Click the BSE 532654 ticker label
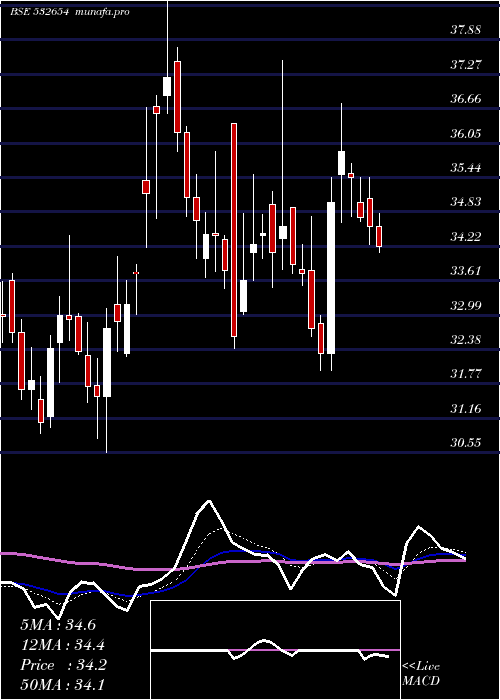The image size is (500, 700). pos(39,12)
